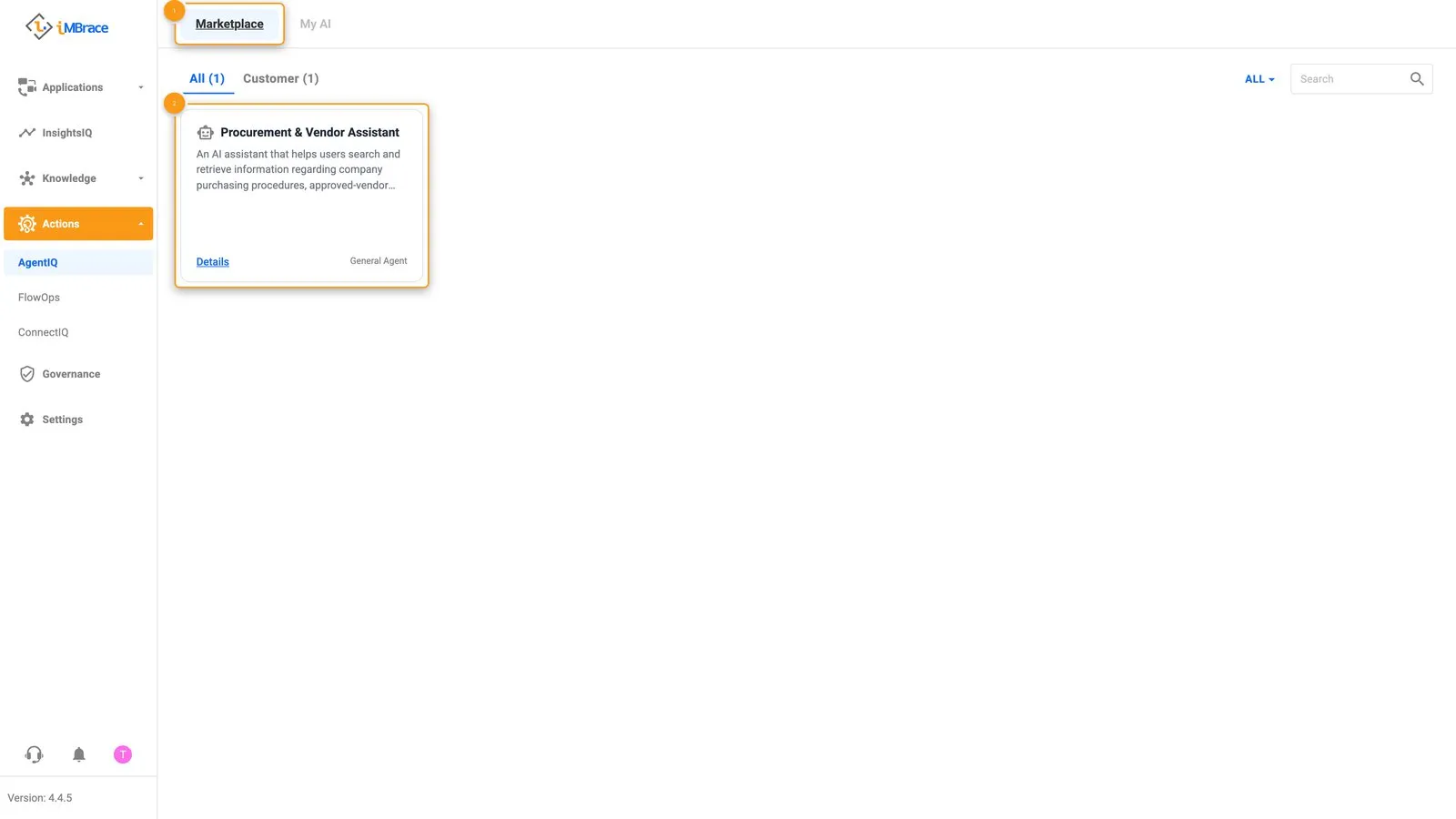The image size is (1456, 819).
Task: Open AgentIQ in sidebar
Action: (78, 263)
